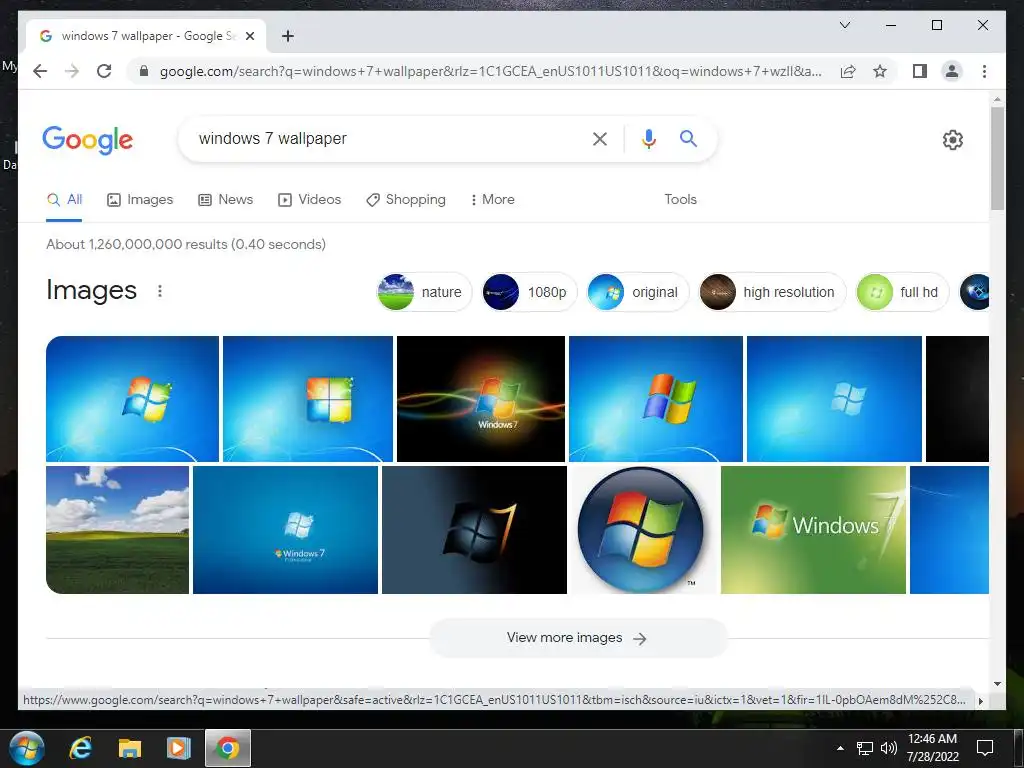The image size is (1024, 768).
Task: Click the scrollbar up arrow
Action: point(997,99)
